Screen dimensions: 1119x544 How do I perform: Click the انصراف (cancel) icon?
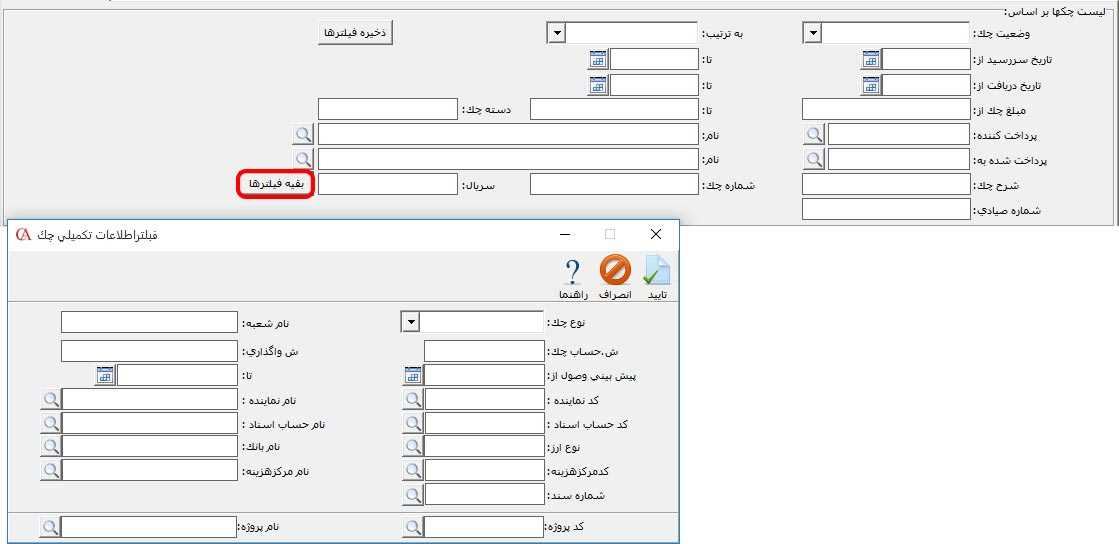click(x=615, y=272)
